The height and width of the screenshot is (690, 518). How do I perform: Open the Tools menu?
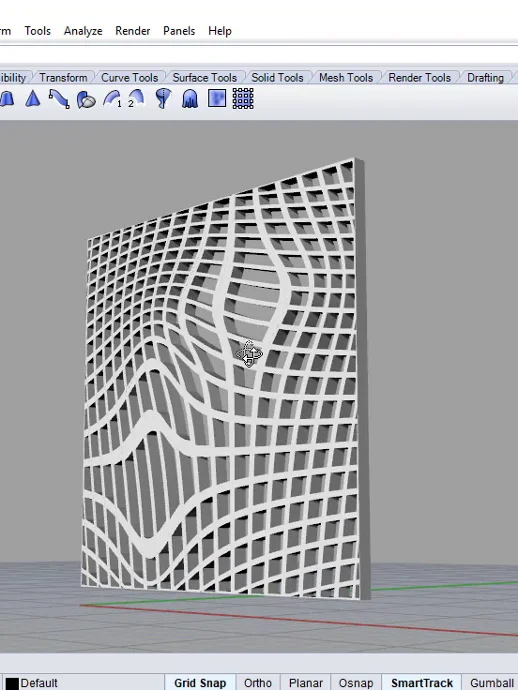[x=37, y=31]
